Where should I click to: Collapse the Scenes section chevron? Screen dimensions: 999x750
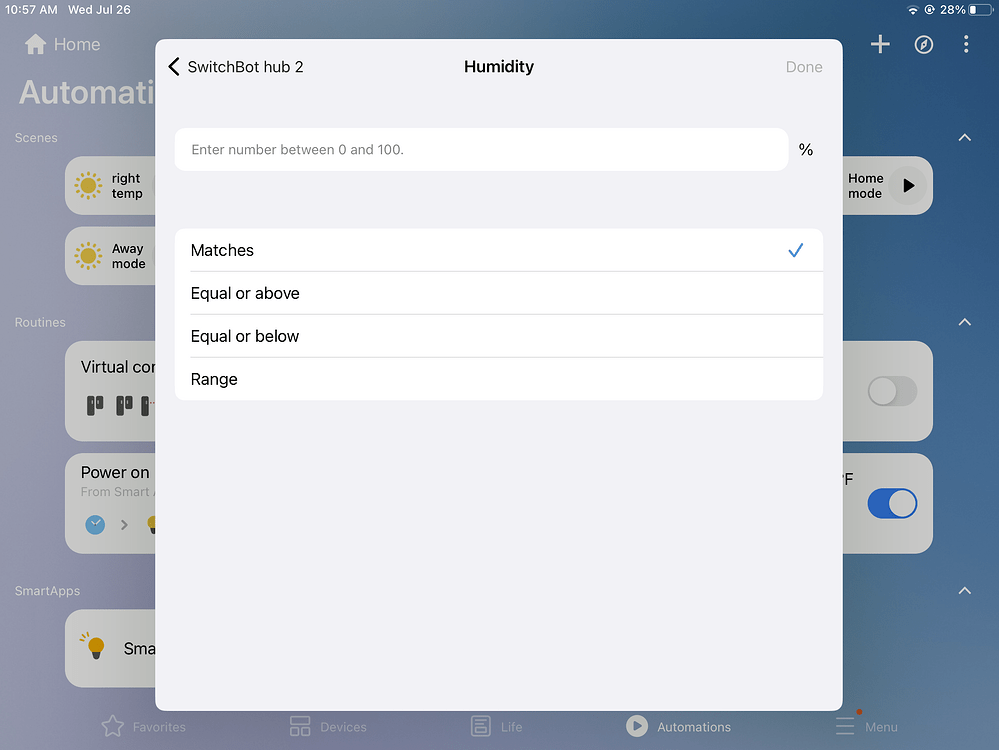coord(964,137)
